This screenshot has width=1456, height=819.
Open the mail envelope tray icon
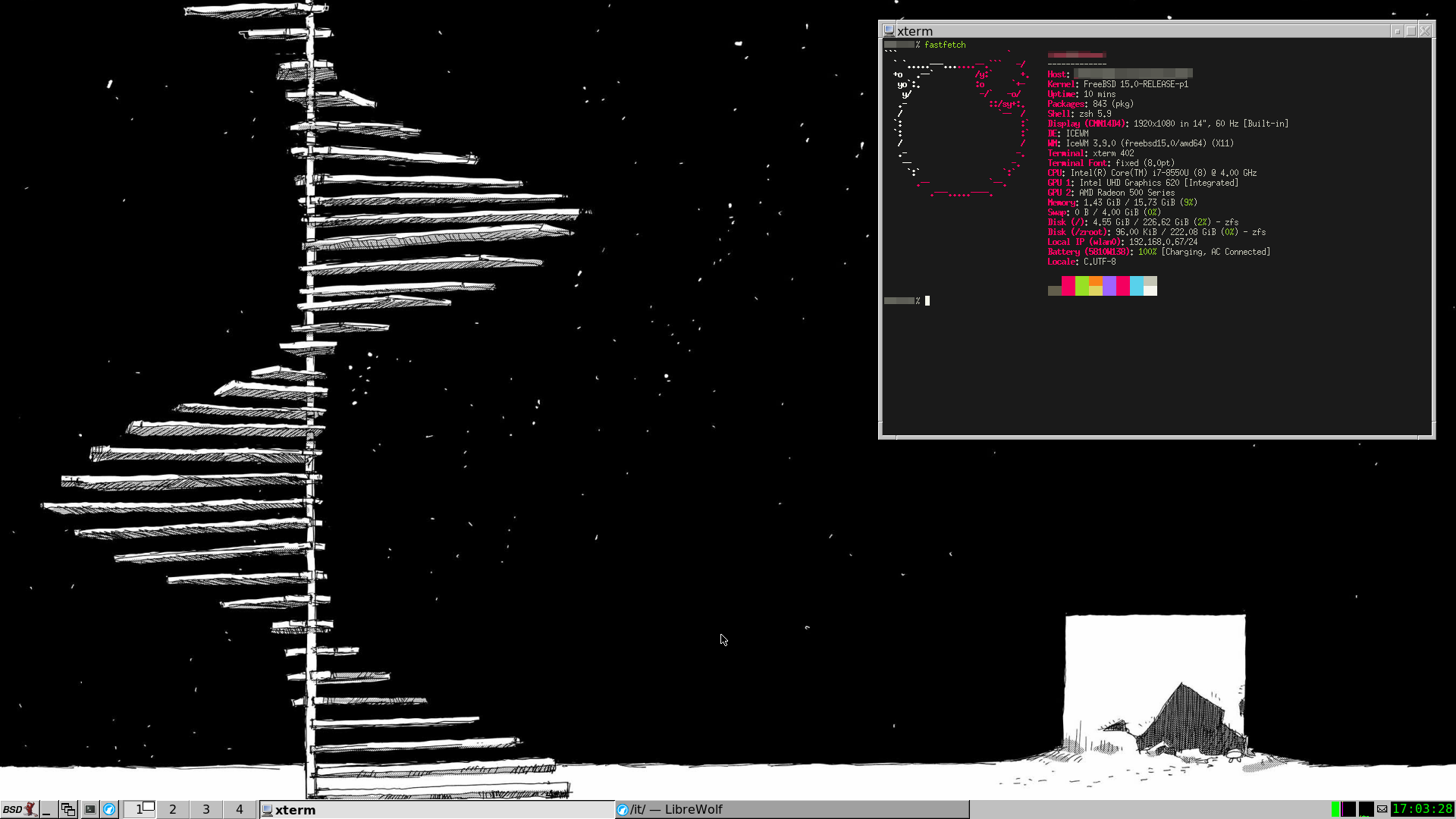[x=1382, y=809]
